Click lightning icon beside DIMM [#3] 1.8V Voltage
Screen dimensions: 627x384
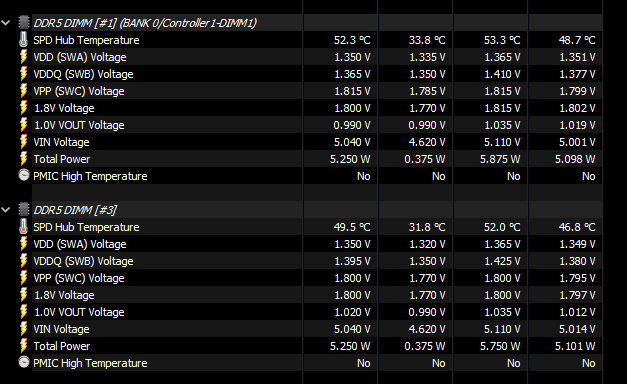pos(24,295)
